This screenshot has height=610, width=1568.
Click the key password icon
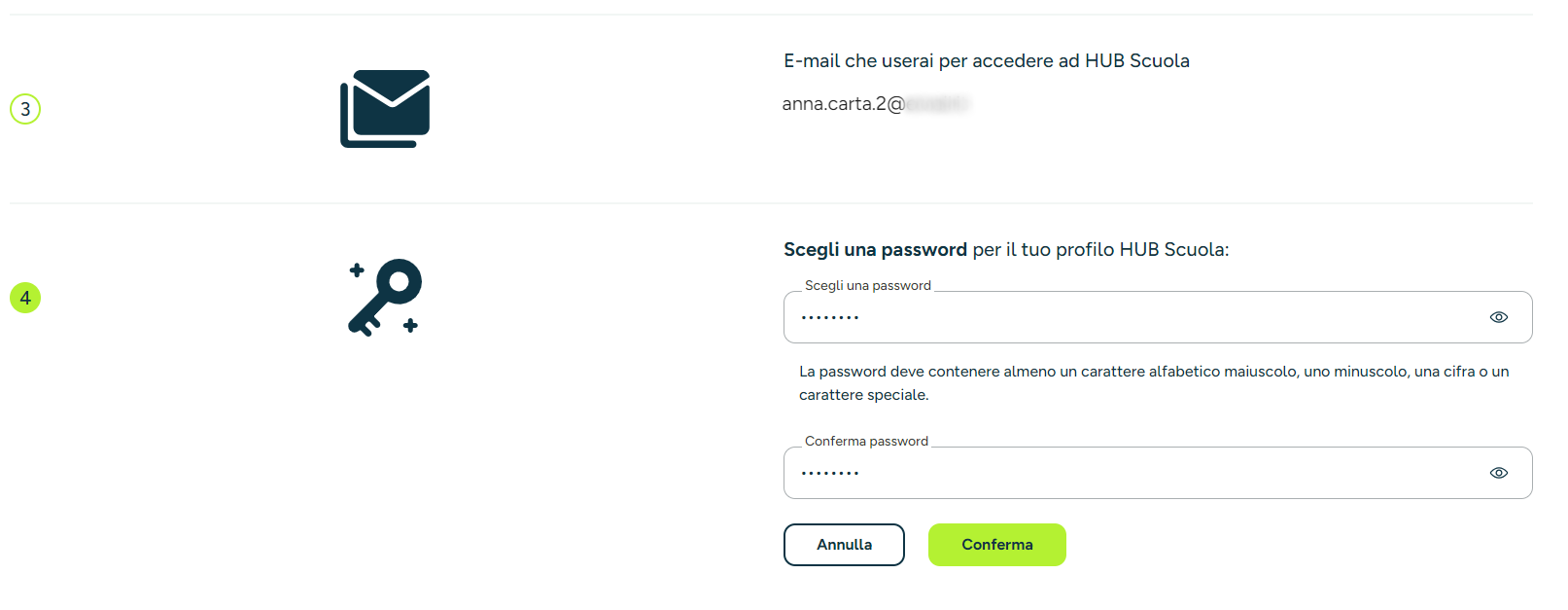click(x=385, y=298)
